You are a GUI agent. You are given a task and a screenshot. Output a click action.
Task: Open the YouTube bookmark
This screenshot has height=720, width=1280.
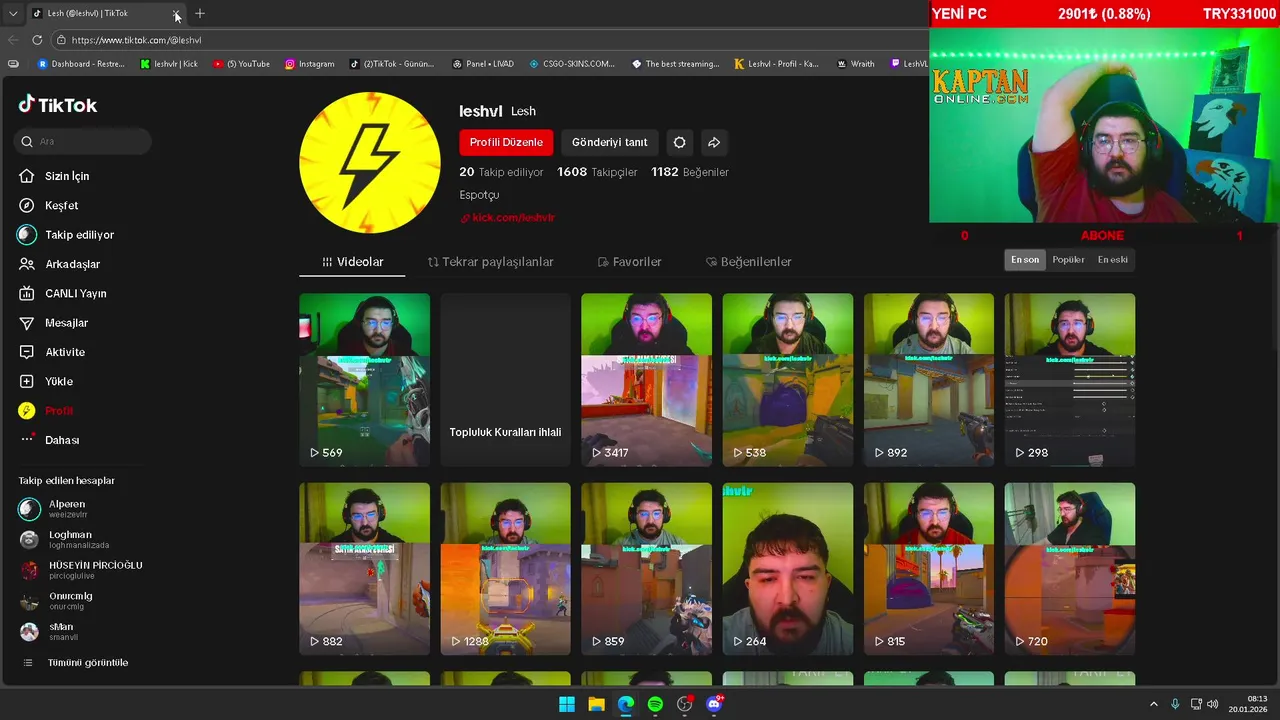pos(242,64)
